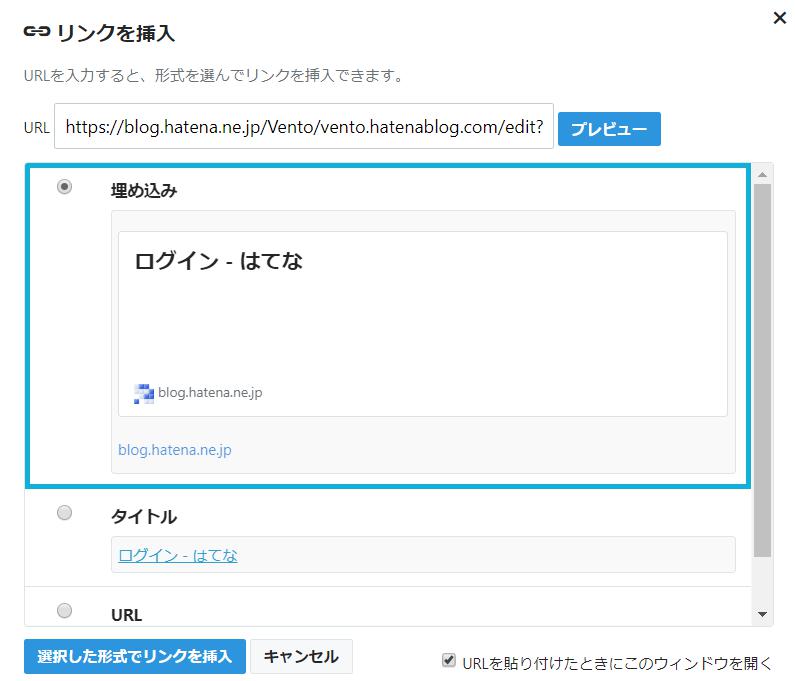Click the chain link icon in the title
795x681 pixels.
37,31
